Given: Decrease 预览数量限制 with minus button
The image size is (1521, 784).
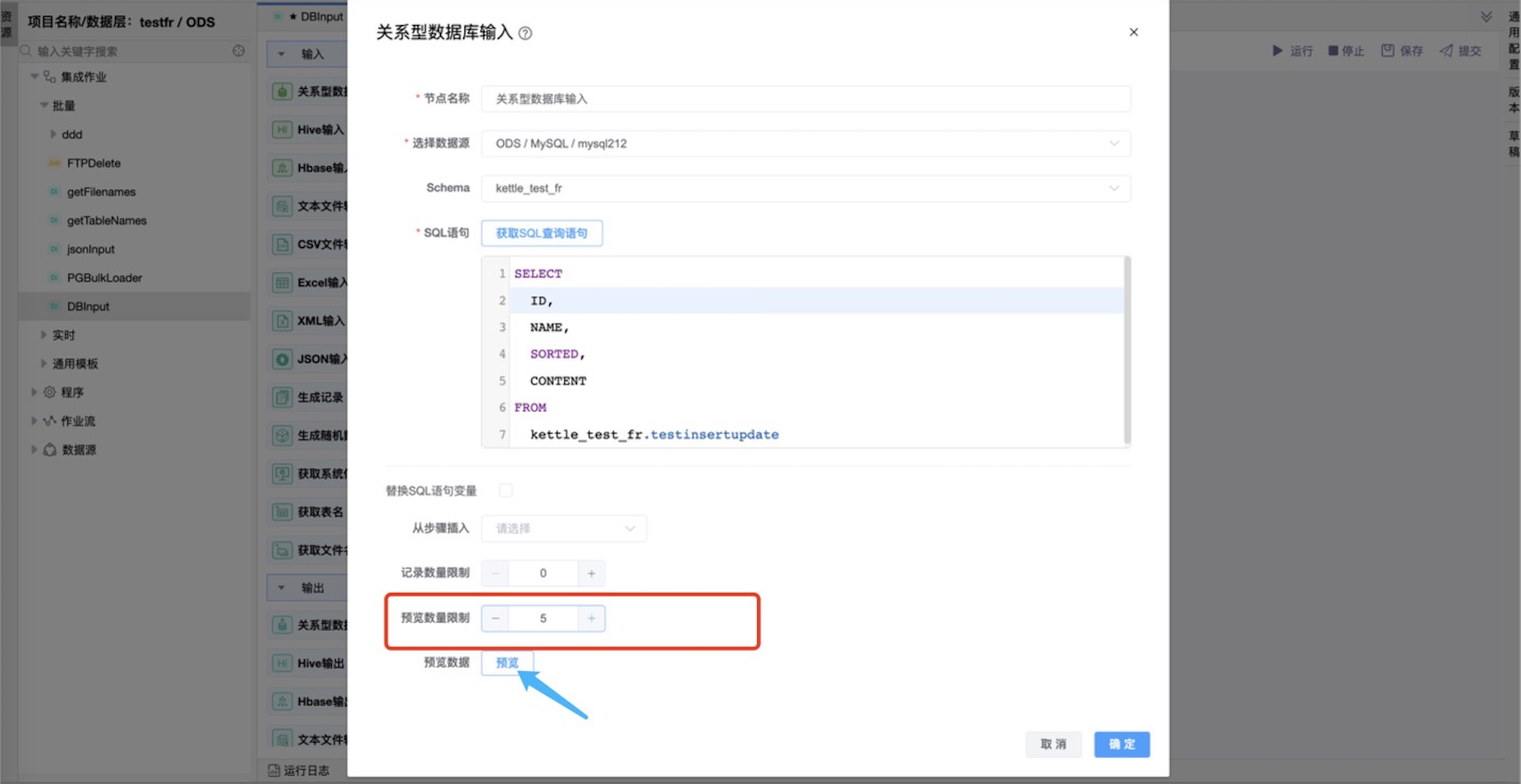Looking at the screenshot, I should (x=495, y=618).
